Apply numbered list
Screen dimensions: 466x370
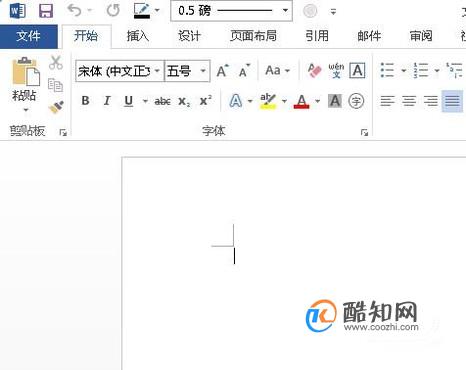(421, 70)
